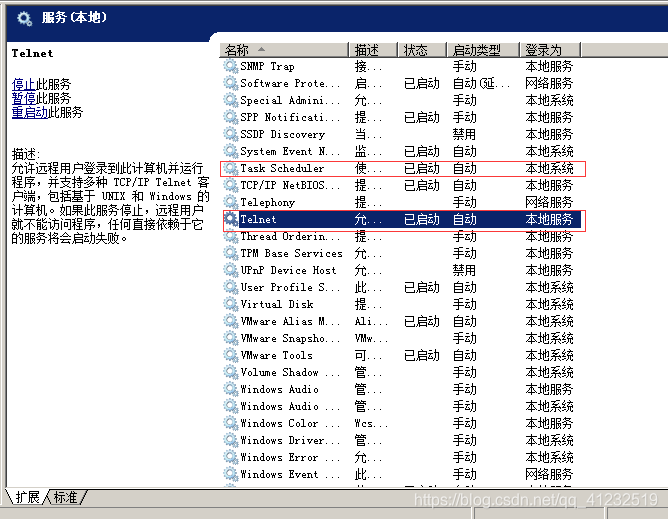Click the Volume Shadow Copy service icon
The width and height of the screenshot is (668, 519).
click(x=230, y=372)
